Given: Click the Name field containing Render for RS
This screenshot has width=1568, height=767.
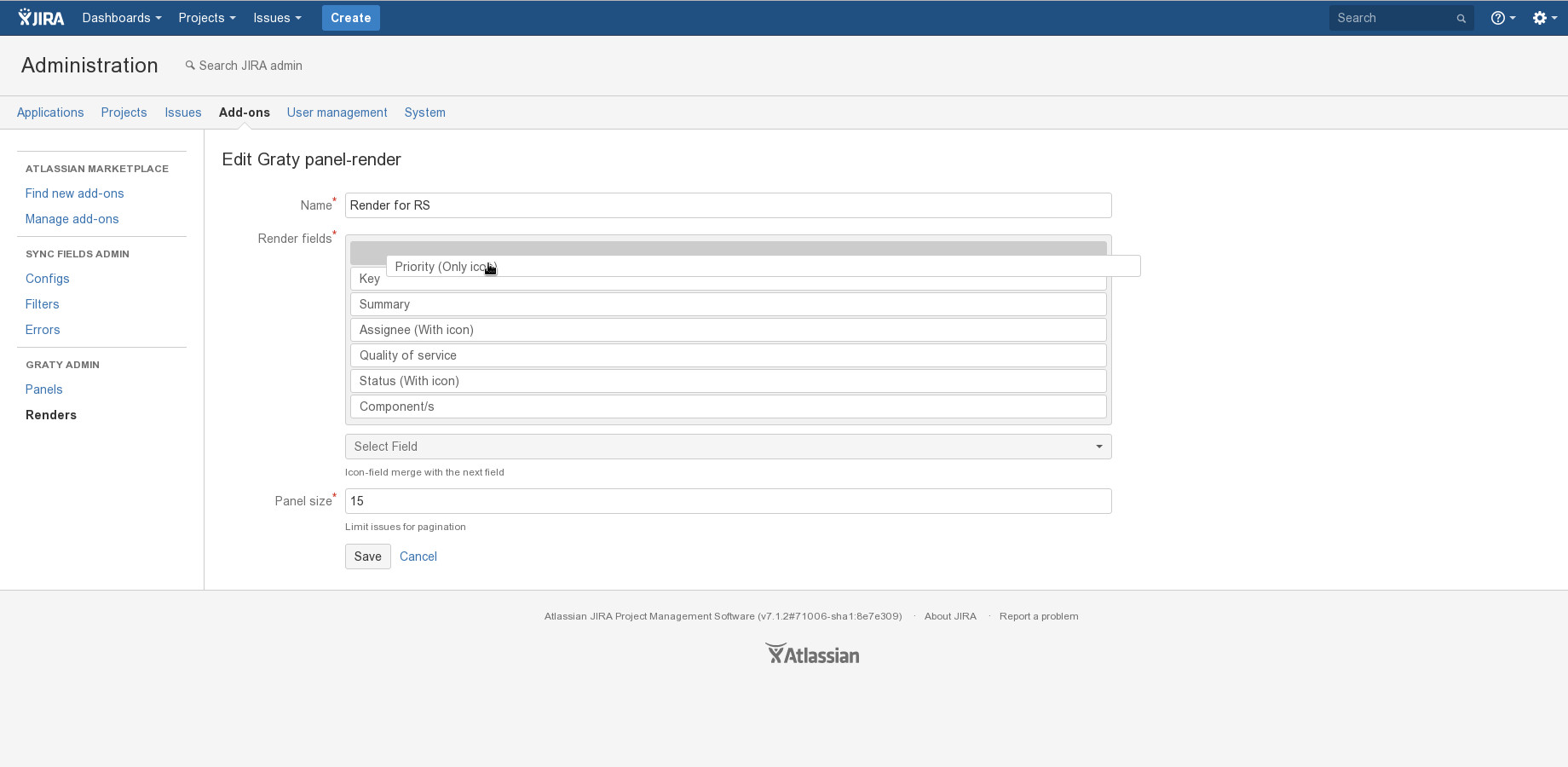Looking at the screenshot, I should 728,205.
